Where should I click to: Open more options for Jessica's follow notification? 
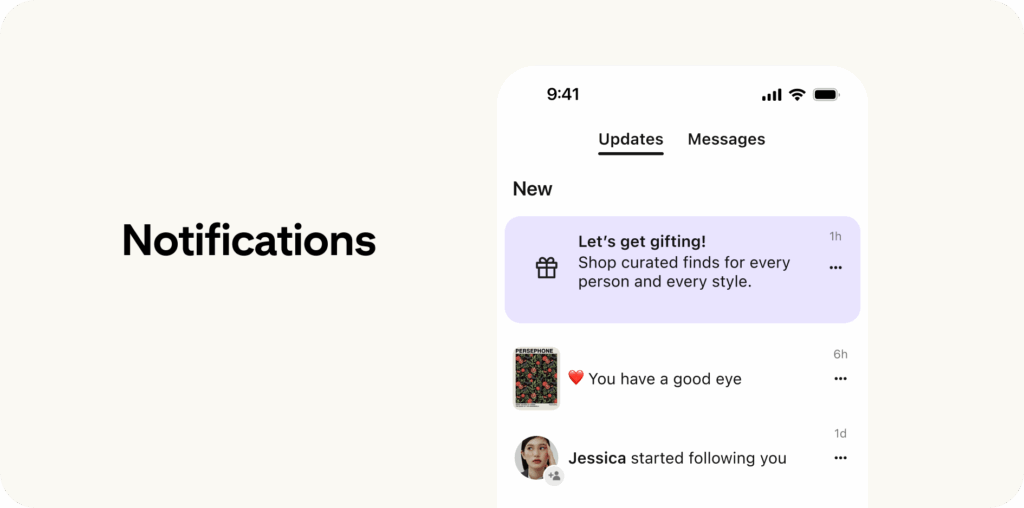(840, 458)
